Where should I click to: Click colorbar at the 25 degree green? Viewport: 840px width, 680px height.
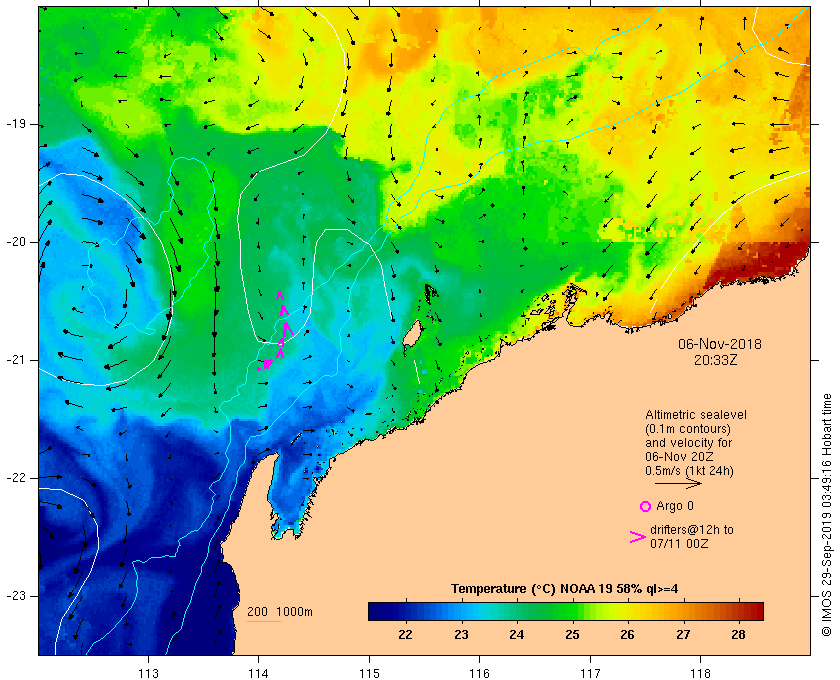coord(572,611)
